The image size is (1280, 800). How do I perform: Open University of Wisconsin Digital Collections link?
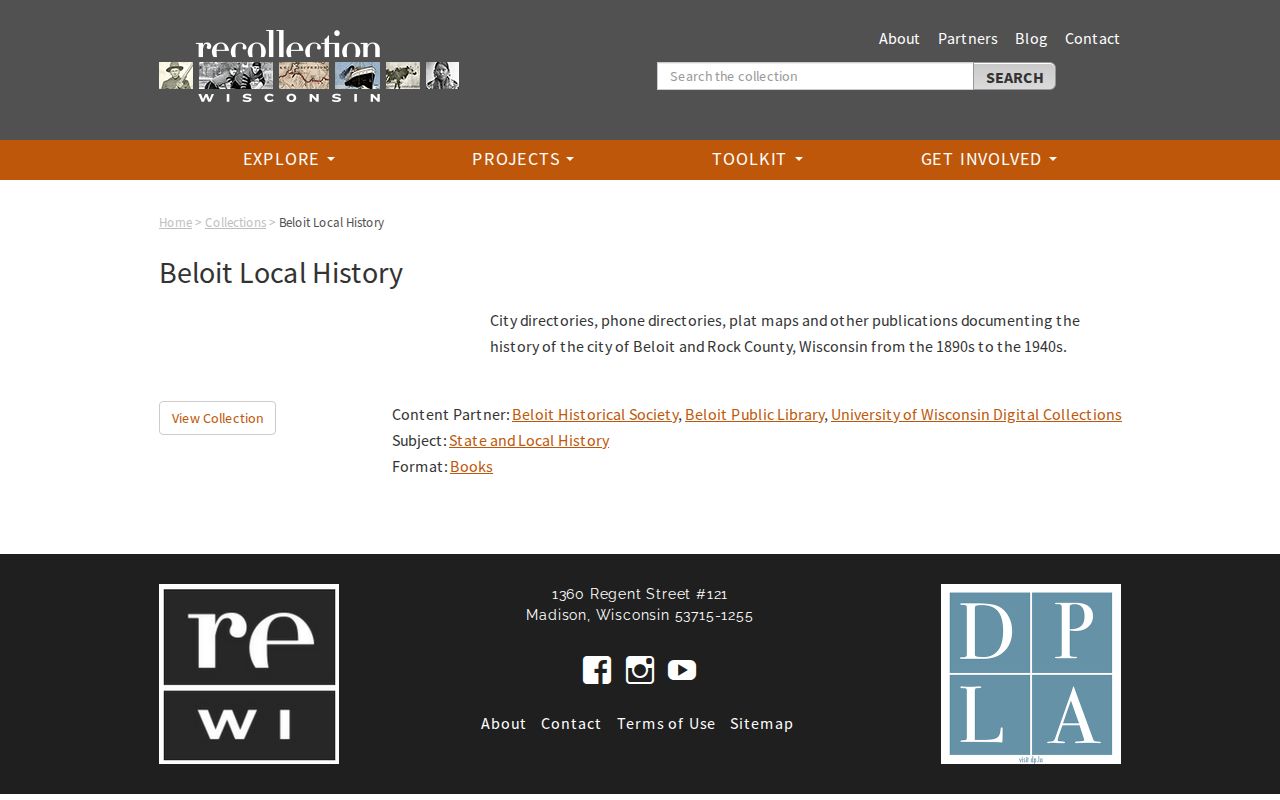point(976,414)
